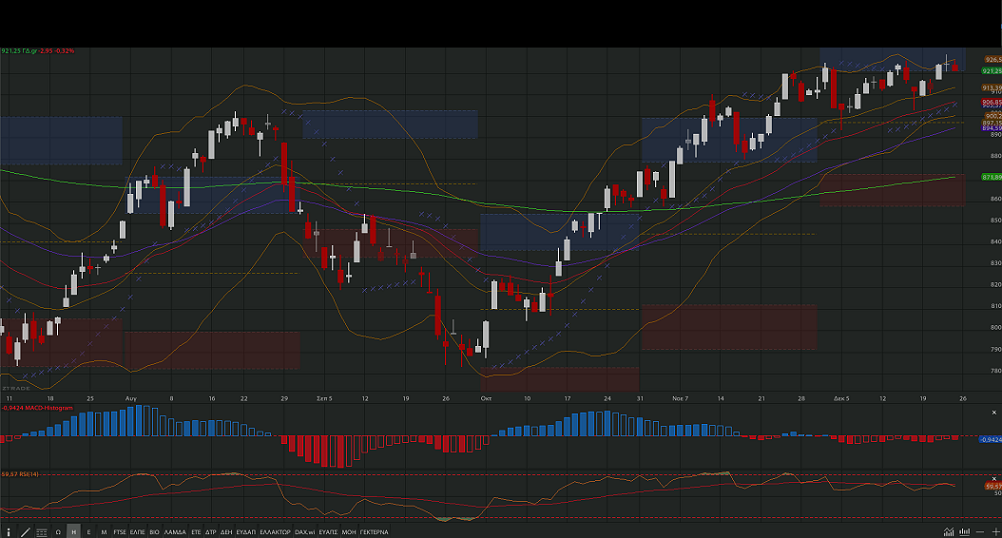
Task: Switch to monthly timeframe (Μ)
Action: click(104, 532)
